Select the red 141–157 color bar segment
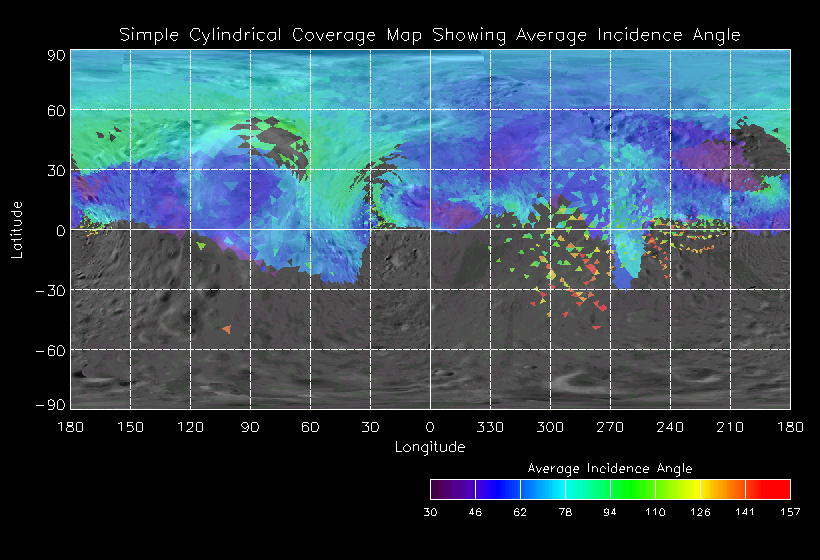 pyautogui.click(x=768, y=489)
